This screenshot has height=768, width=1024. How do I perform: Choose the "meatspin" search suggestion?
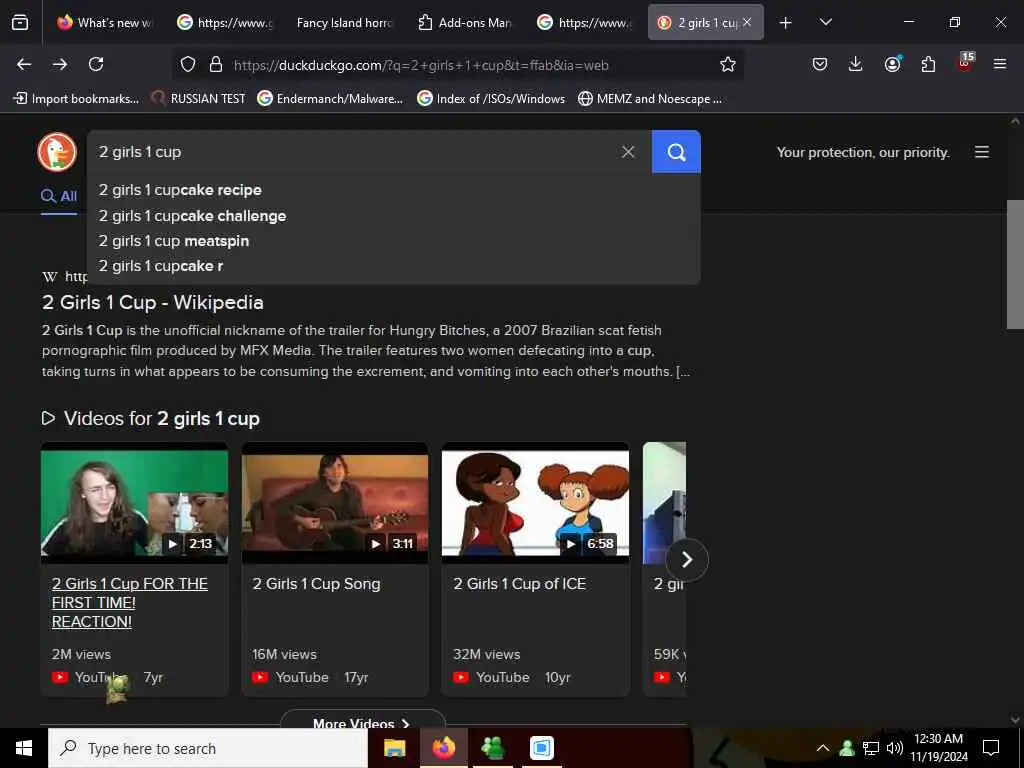(393, 241)
